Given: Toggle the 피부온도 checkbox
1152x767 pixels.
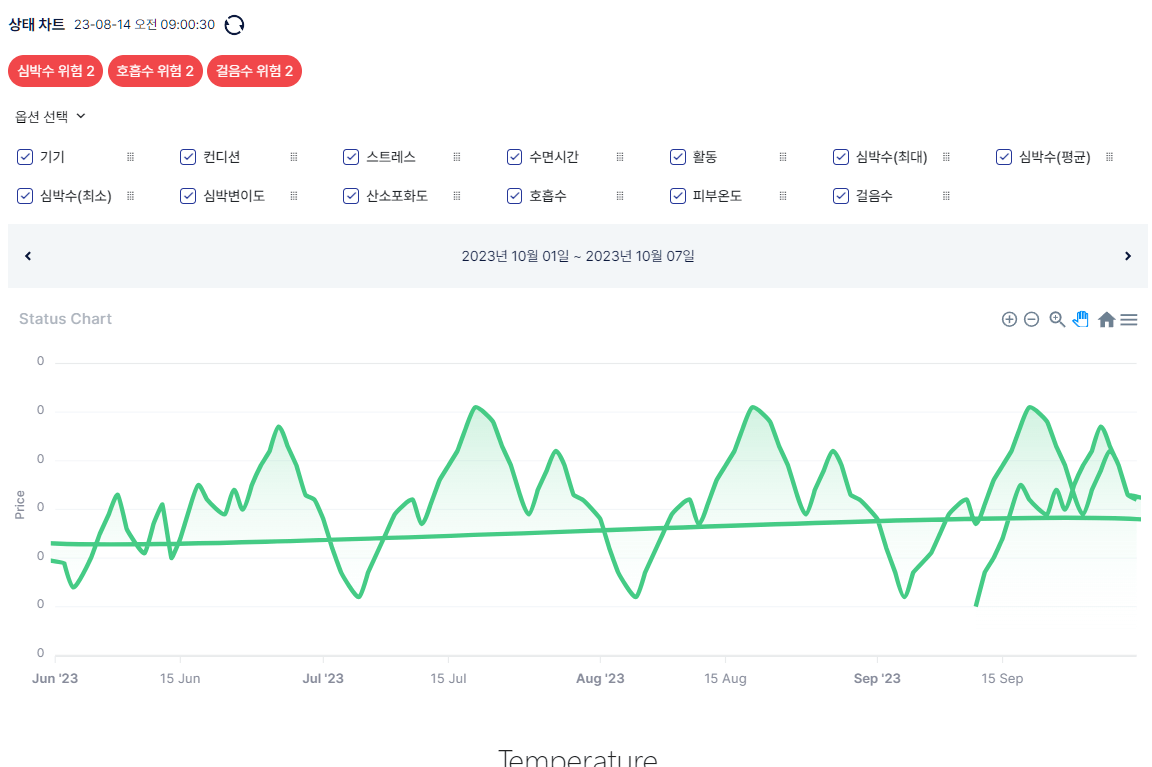Looking at the screenshot, I should pos(678,196).
